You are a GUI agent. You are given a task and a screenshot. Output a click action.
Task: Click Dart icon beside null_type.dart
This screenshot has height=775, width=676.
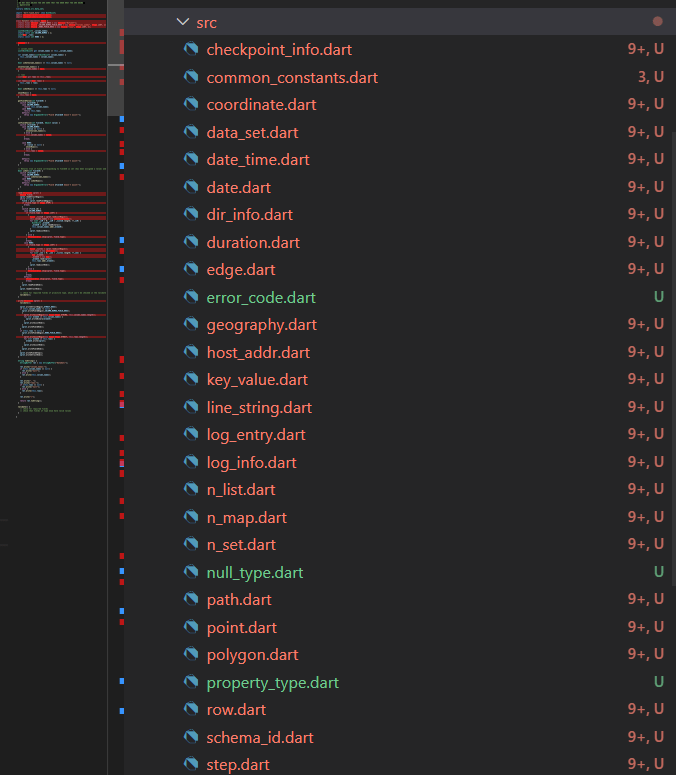tap(191, 571)
